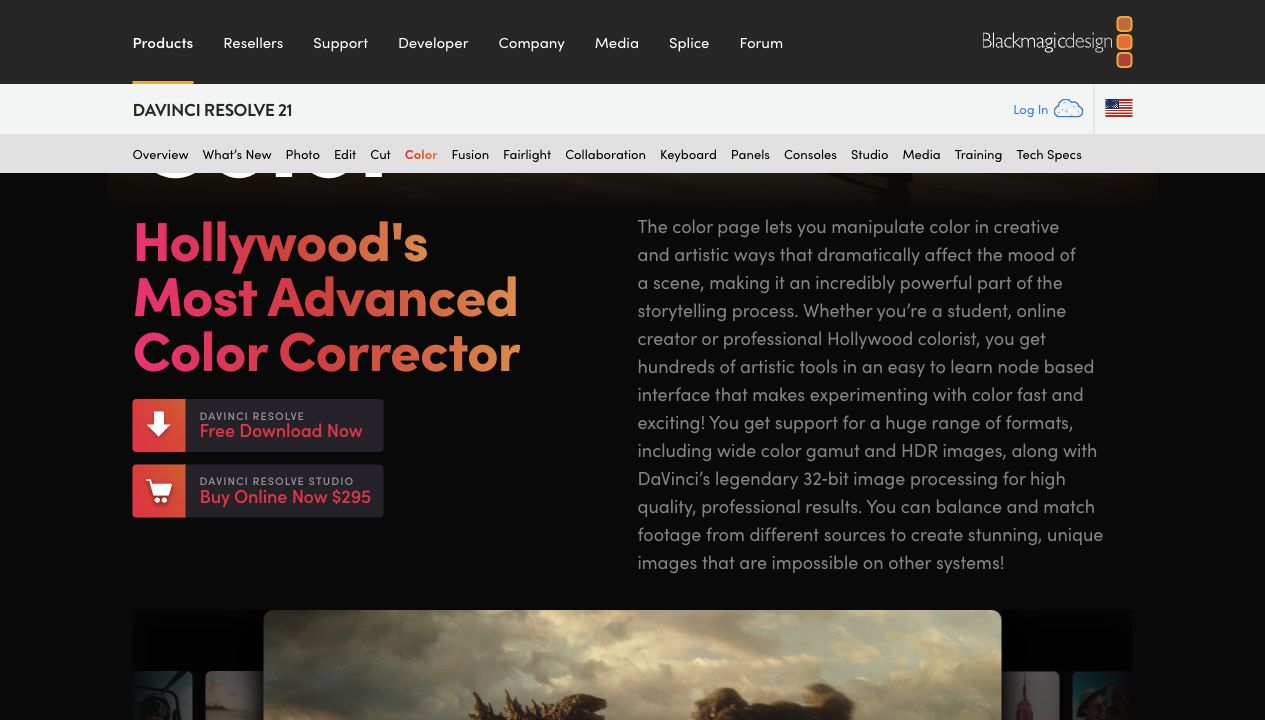Screen dimensions: 1265x720
Task: Open the Tech Specs tab
Action: 1049,154
